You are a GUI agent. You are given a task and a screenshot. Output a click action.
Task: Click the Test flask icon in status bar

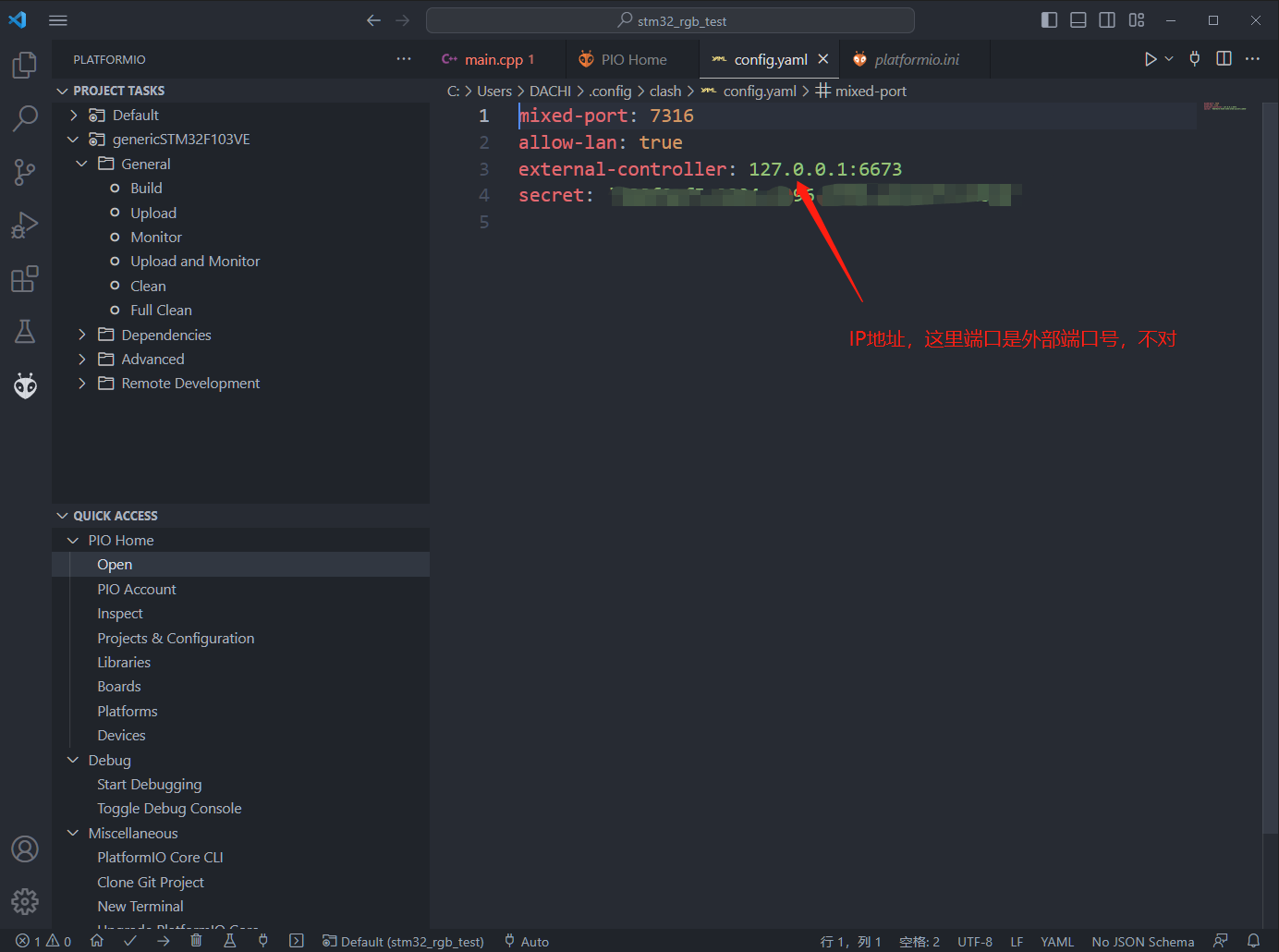(x=229, y=941)
